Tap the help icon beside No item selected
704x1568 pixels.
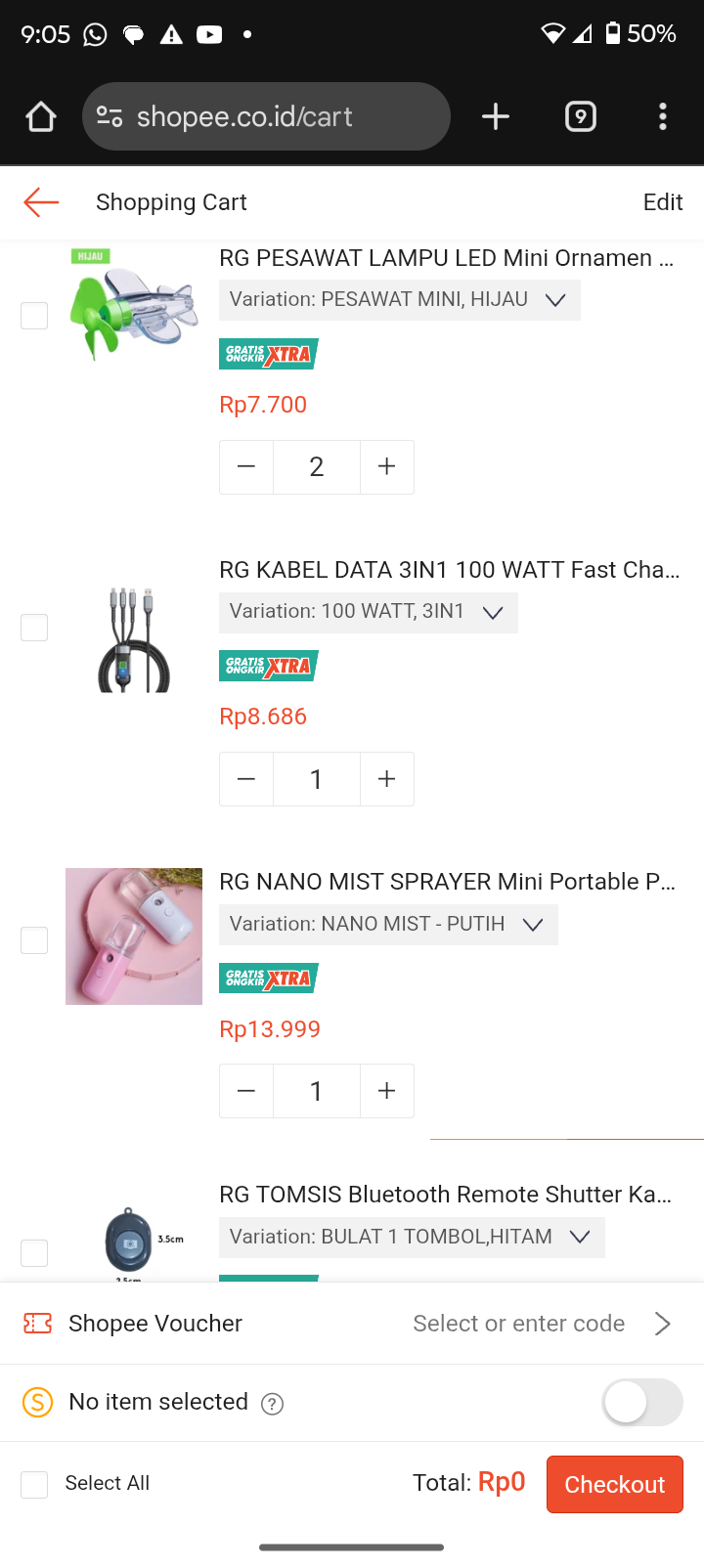click(273, 1405)
